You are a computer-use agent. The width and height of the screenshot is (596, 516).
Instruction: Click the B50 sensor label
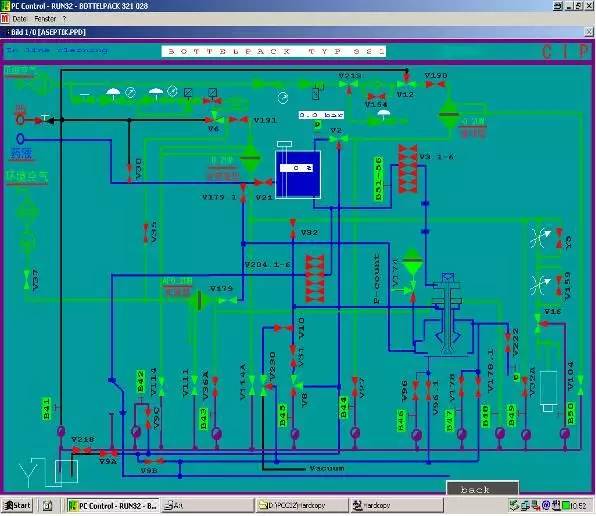pyautogui.click(x=570, y=414)
